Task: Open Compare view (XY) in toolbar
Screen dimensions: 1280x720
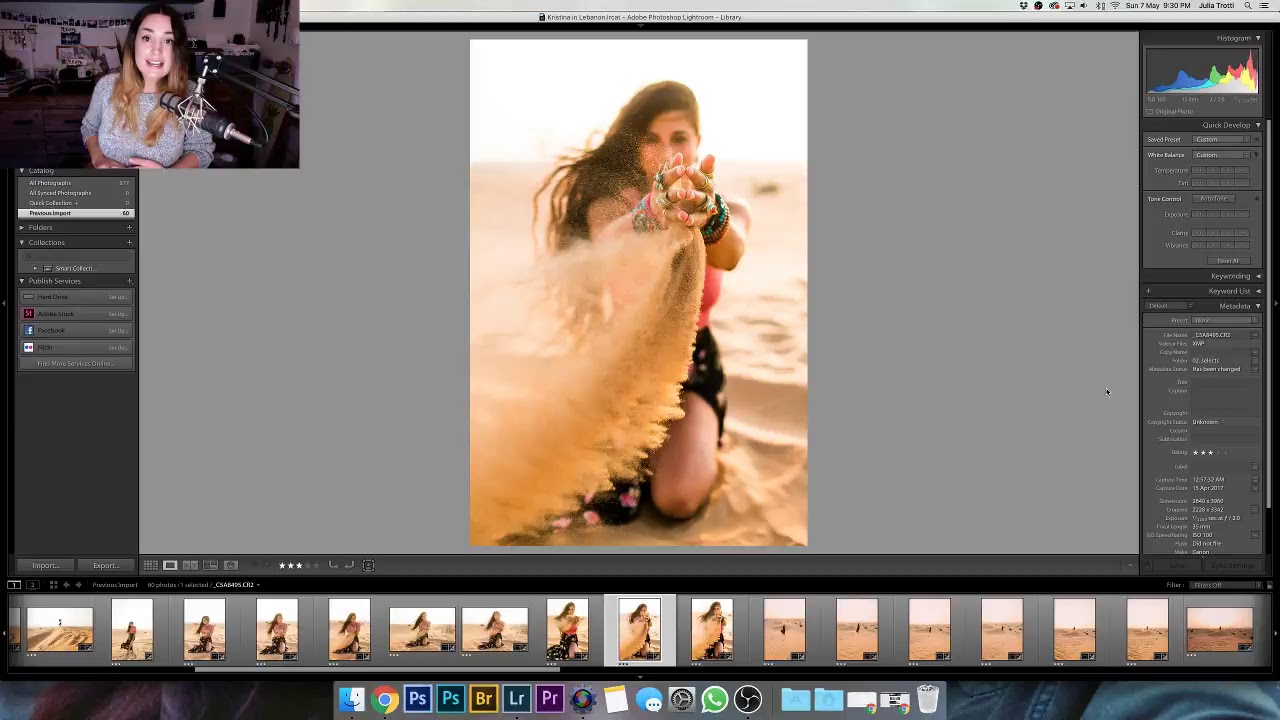Action: [190, 565]
